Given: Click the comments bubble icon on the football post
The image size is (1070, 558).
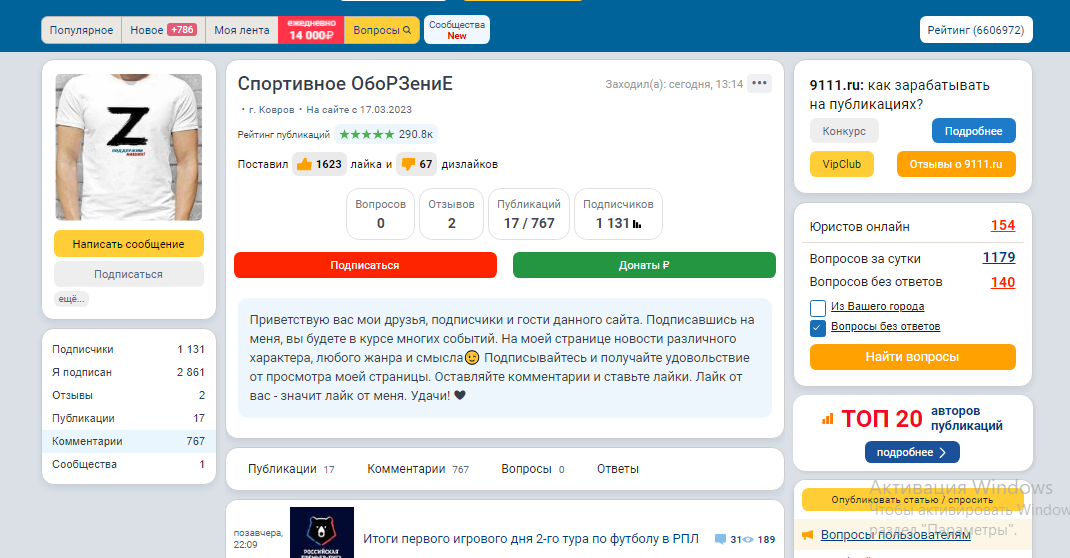Looking at the screenshot, I should tap(720, 539).
